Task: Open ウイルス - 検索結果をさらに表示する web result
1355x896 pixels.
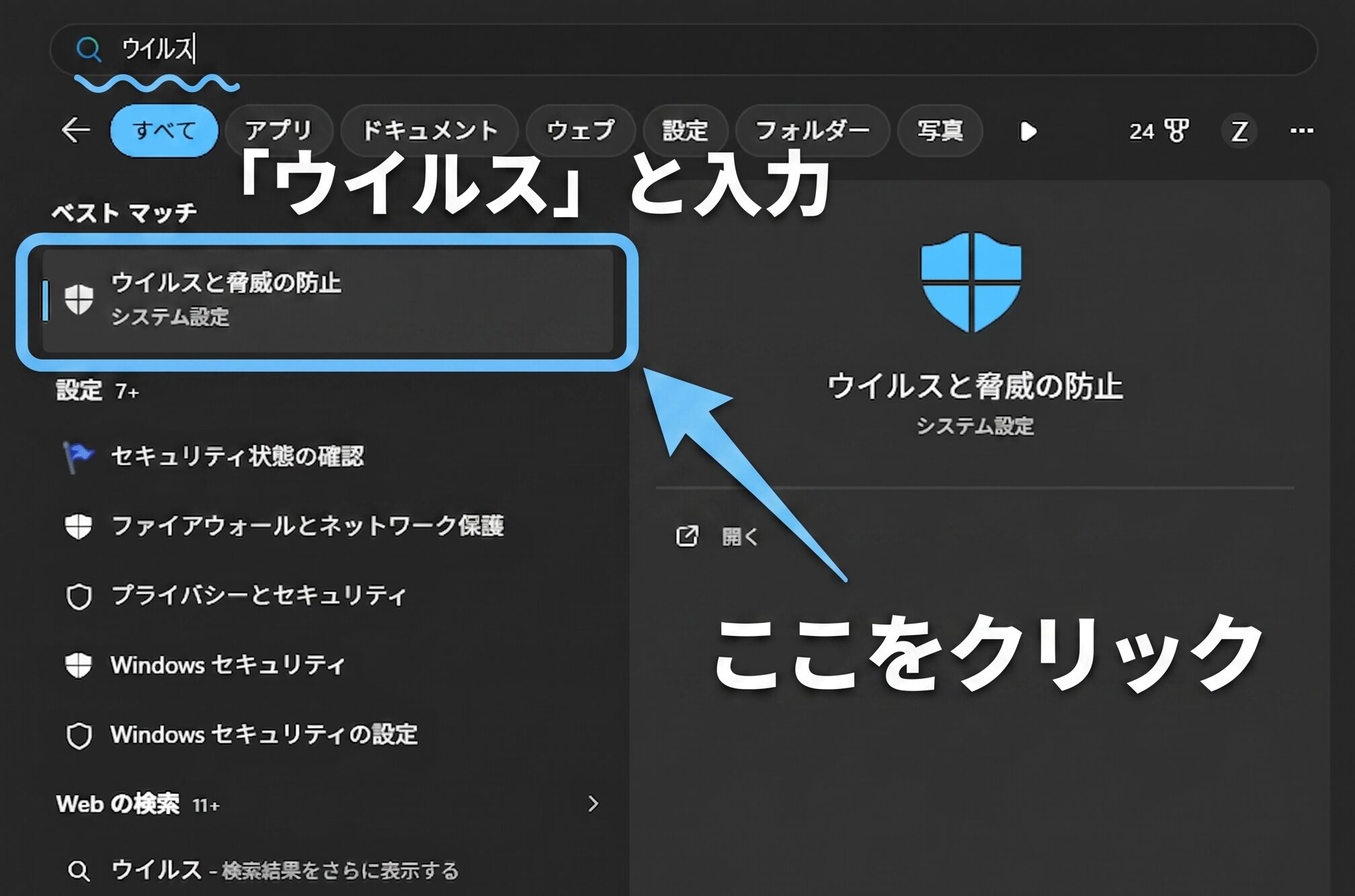Action: (284, 870)
